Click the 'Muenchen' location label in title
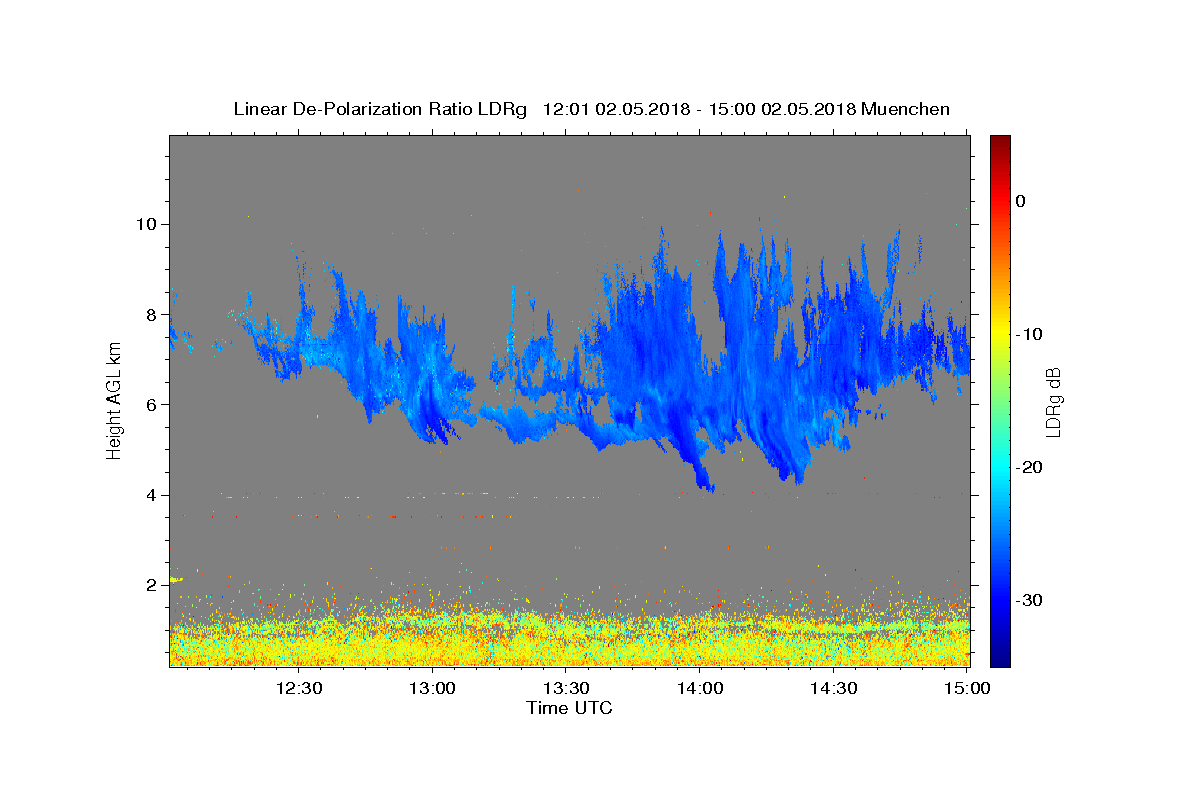 [906, 109]
